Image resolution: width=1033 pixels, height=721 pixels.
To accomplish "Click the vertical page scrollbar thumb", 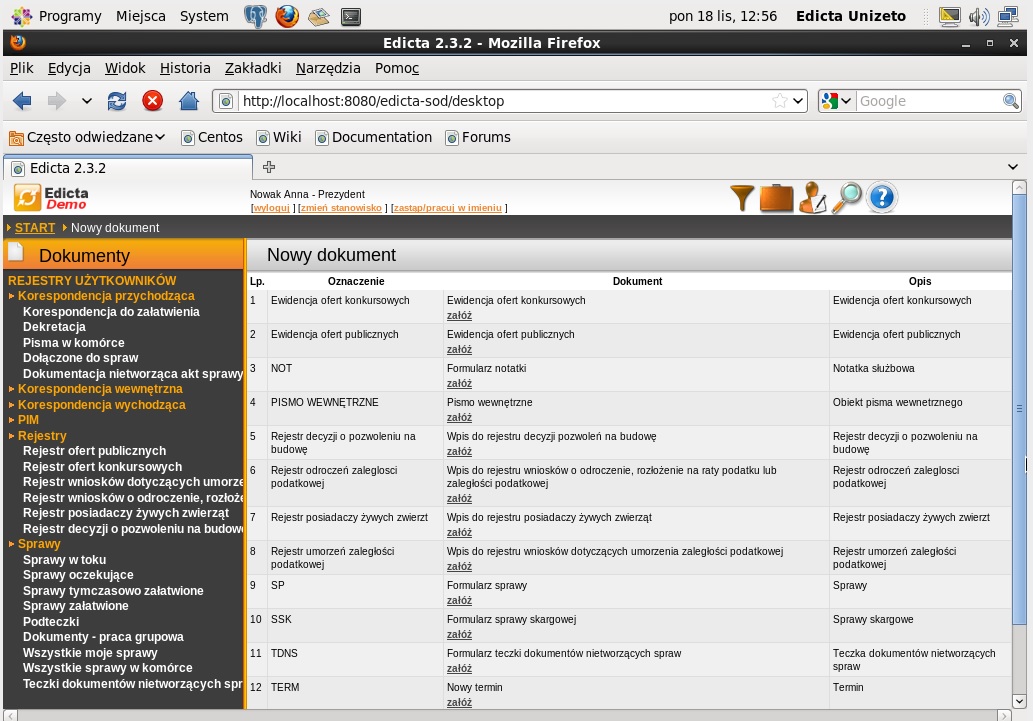I will 1019,409.
